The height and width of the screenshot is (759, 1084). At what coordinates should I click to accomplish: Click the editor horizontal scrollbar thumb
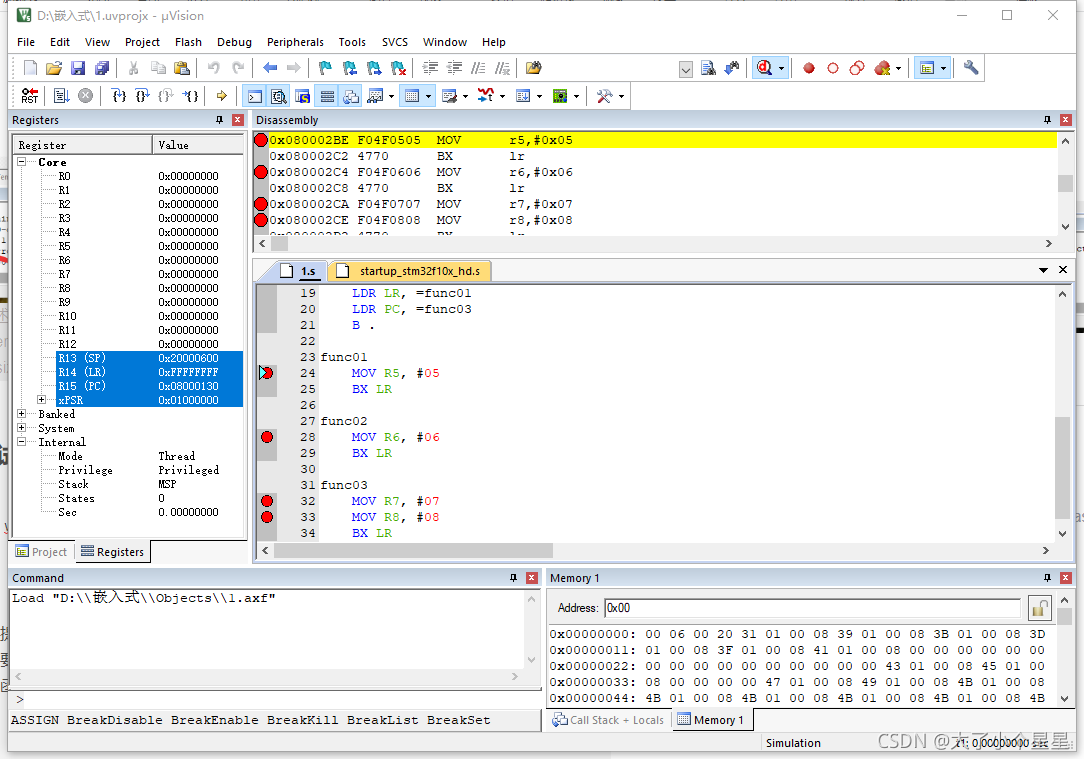point(413,551)
